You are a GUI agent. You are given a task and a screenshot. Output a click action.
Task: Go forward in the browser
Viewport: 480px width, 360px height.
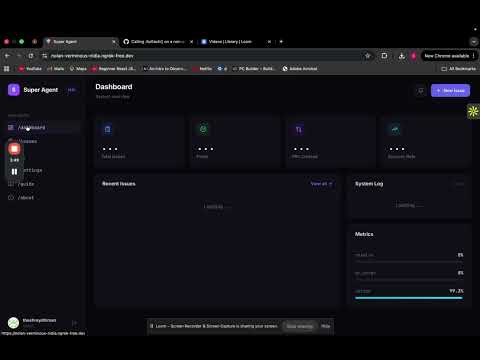(19, 56)
